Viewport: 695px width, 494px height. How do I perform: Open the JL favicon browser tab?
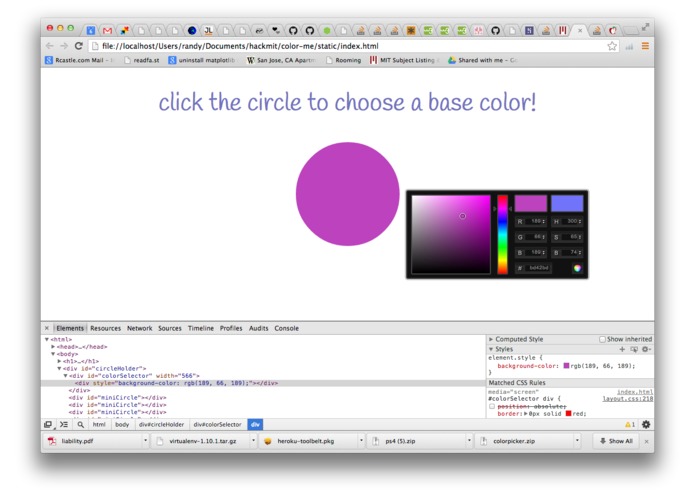point(208,30)
